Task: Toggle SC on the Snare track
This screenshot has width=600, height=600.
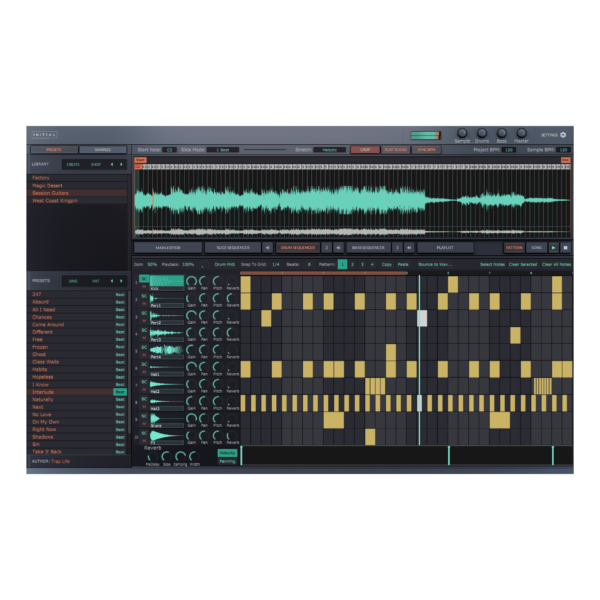Action: tap(144, 418)
